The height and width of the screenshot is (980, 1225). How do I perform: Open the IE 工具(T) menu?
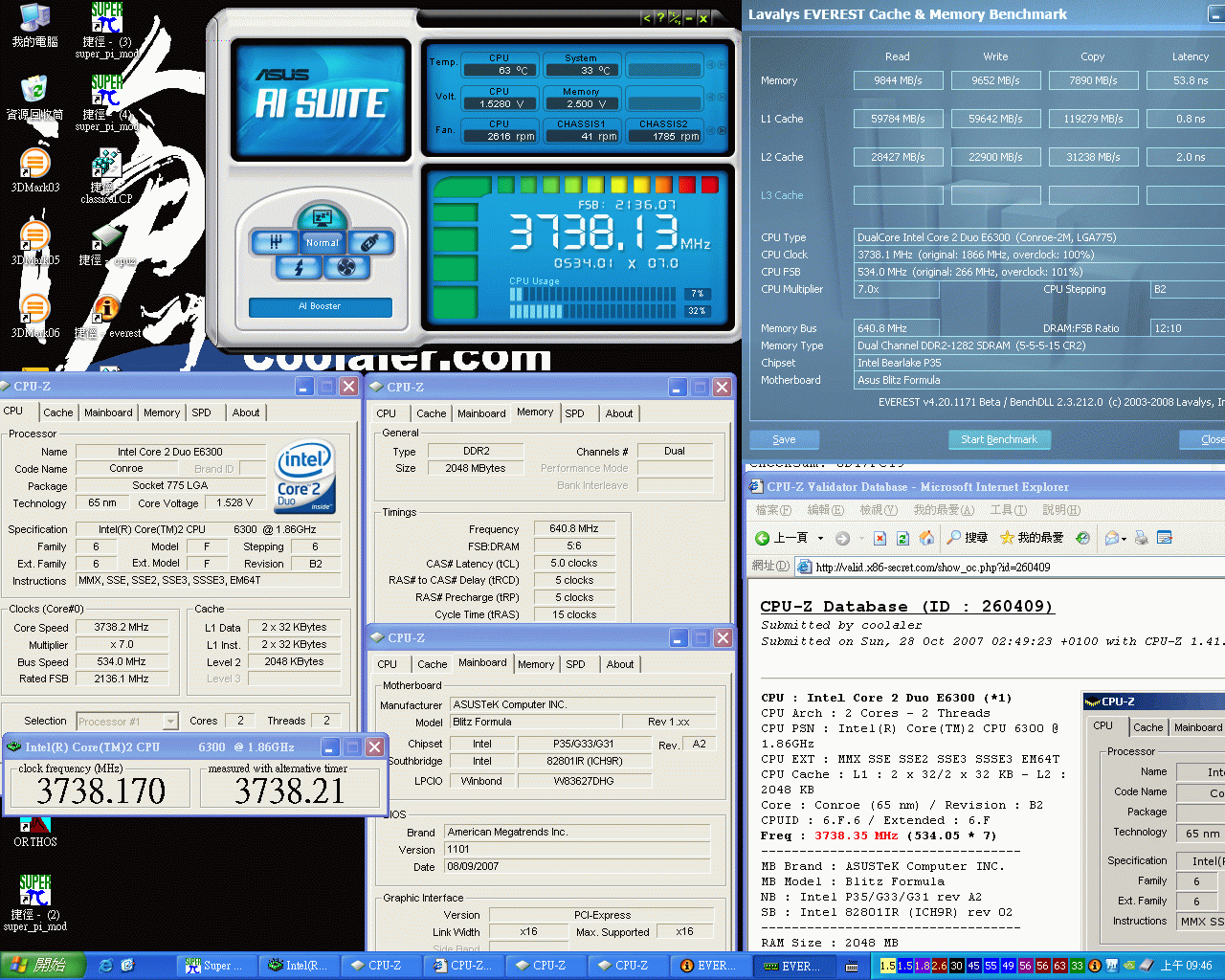(x=1008, y=510)
